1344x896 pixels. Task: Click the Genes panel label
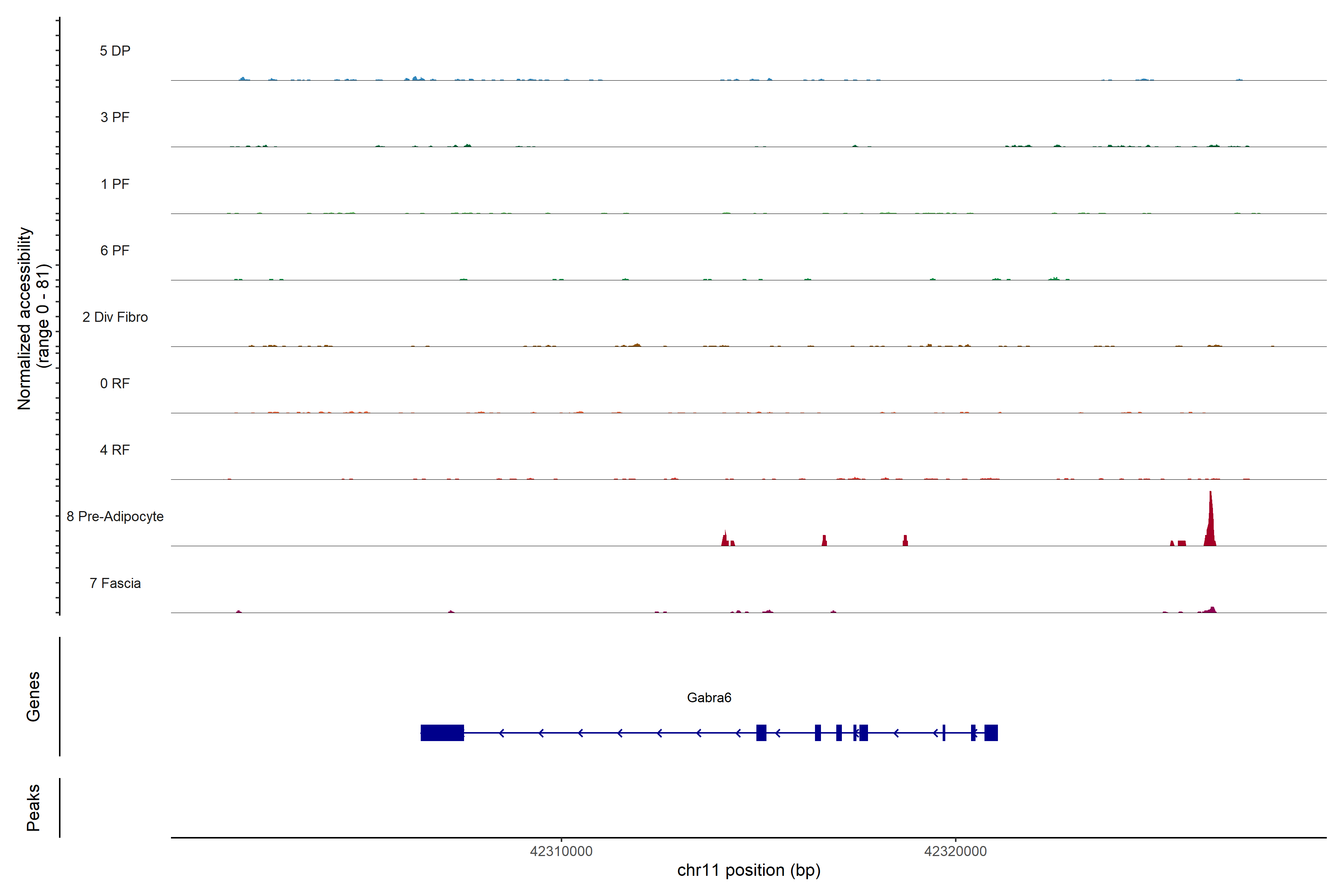pos(33,697)
